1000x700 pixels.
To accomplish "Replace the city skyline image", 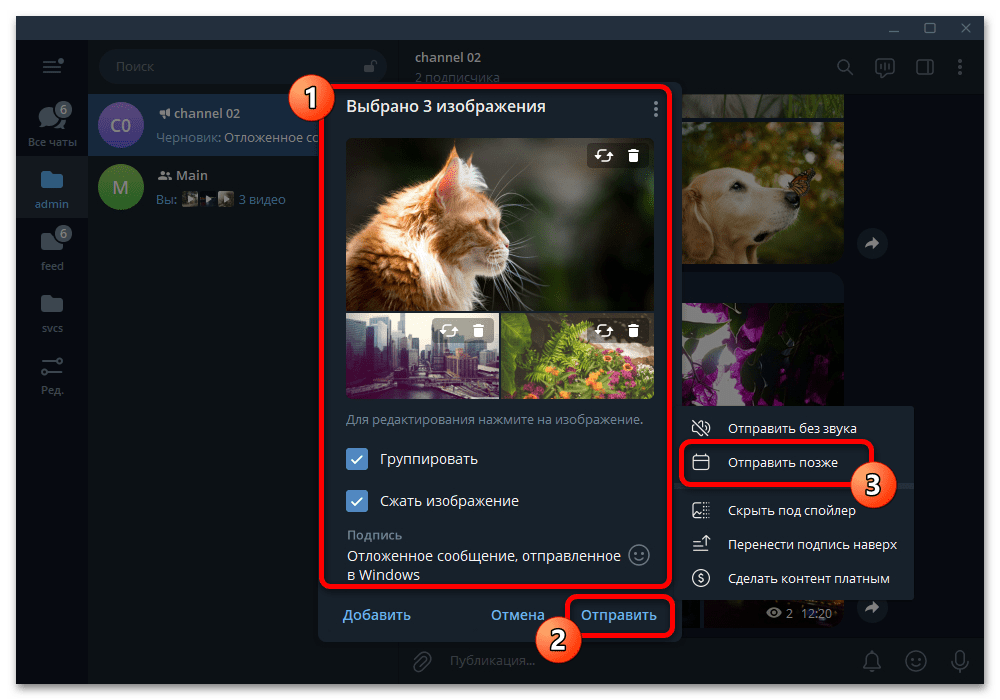I will tap(449, 330).
